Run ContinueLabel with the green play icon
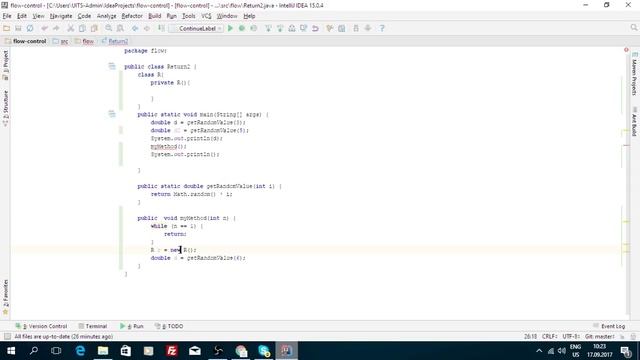Screen dimensions: 640x360 [230, 28]
